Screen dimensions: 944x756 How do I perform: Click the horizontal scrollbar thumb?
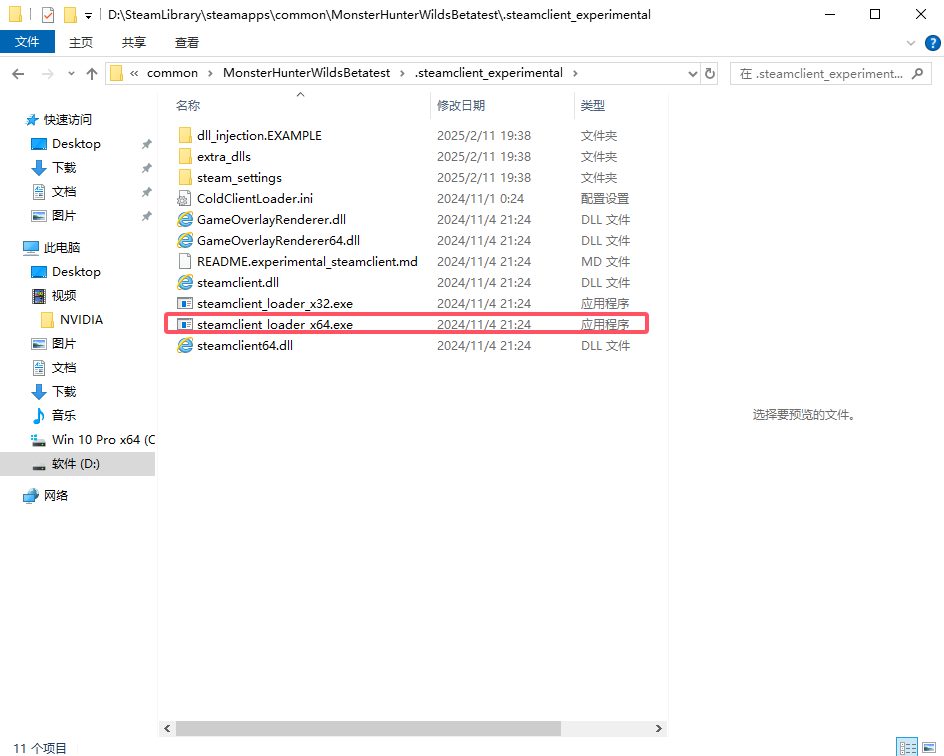pos(368,728)
